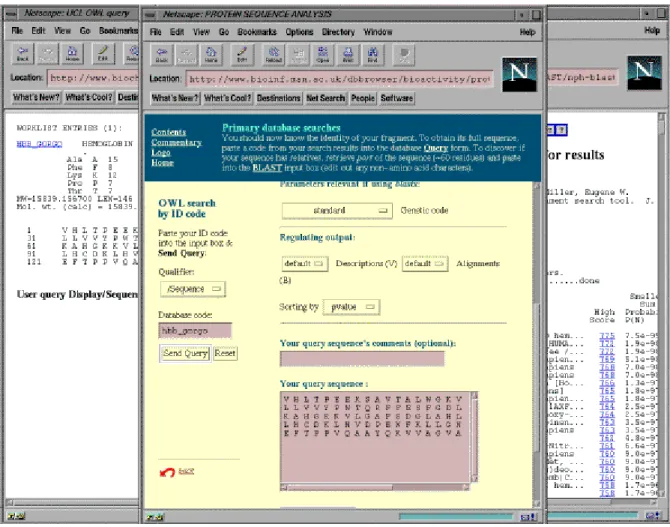
Task: Click the security key icon in Protein Sequence Analysis status bar
Action: tap(155, 517)
